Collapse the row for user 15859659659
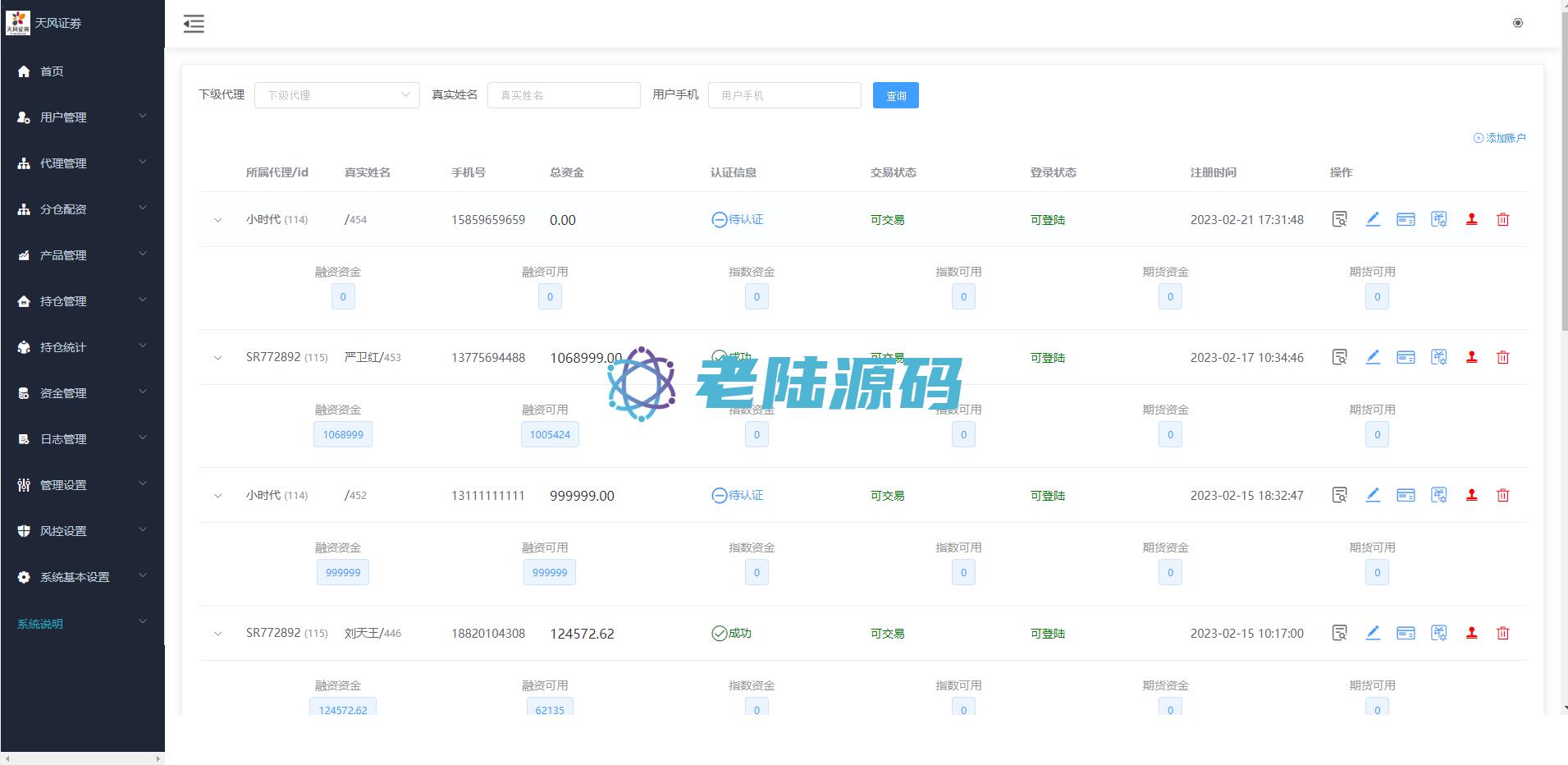This screenshot has height=765, width=1568. 217,220
